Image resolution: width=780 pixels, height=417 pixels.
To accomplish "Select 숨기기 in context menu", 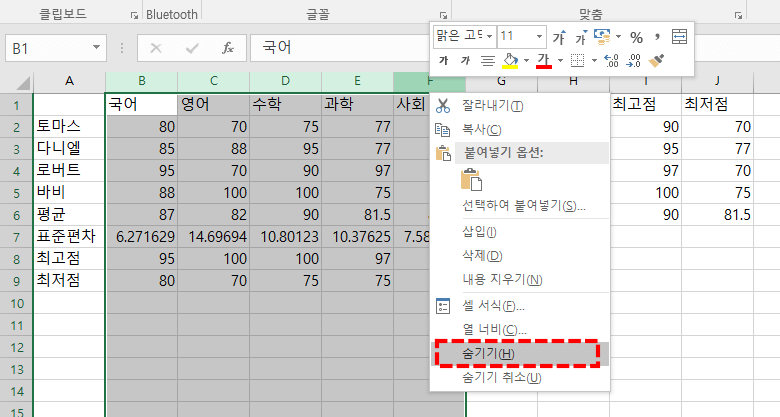I will point(520,354).
